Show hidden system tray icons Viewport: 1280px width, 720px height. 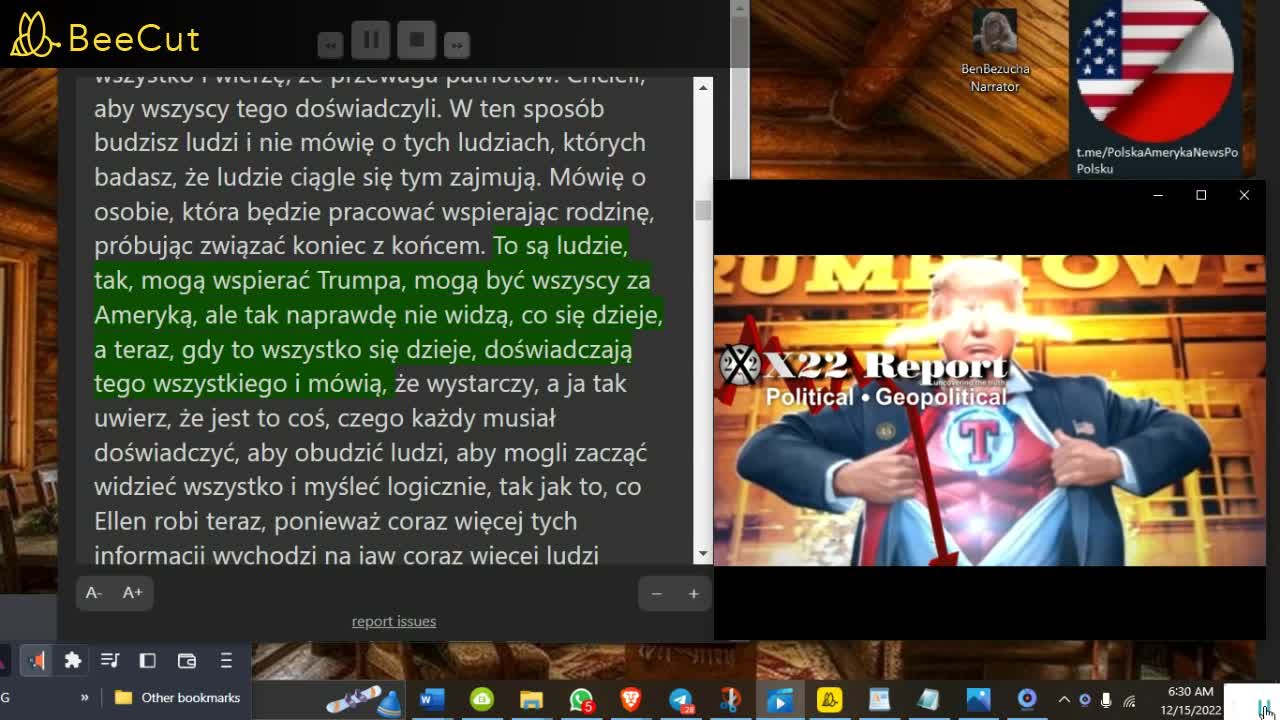pyautogui.click(x=1064, y=700)
